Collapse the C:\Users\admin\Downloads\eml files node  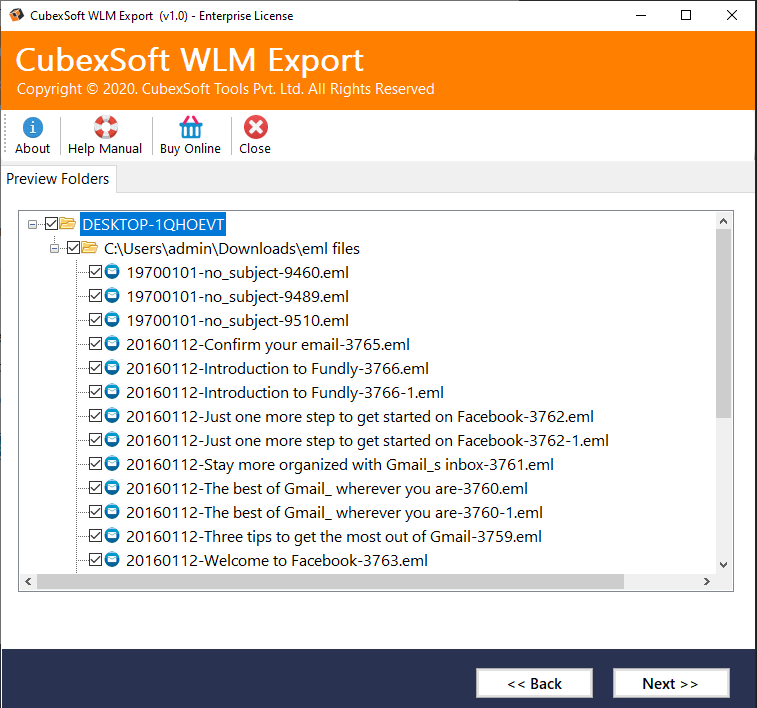tap(55, 248)
